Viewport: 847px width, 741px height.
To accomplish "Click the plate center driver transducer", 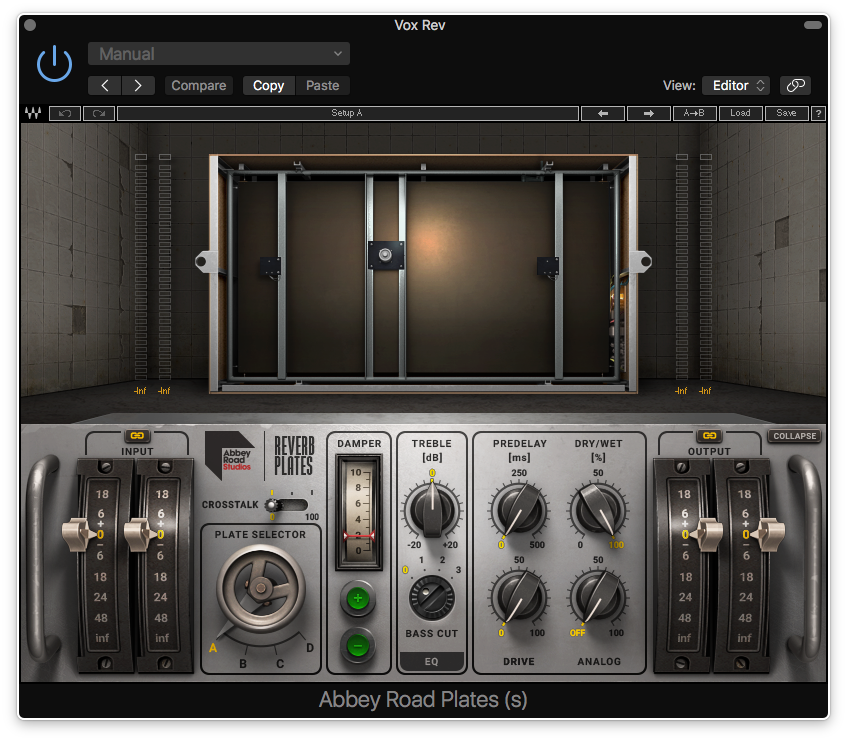I will pos(386,254).
